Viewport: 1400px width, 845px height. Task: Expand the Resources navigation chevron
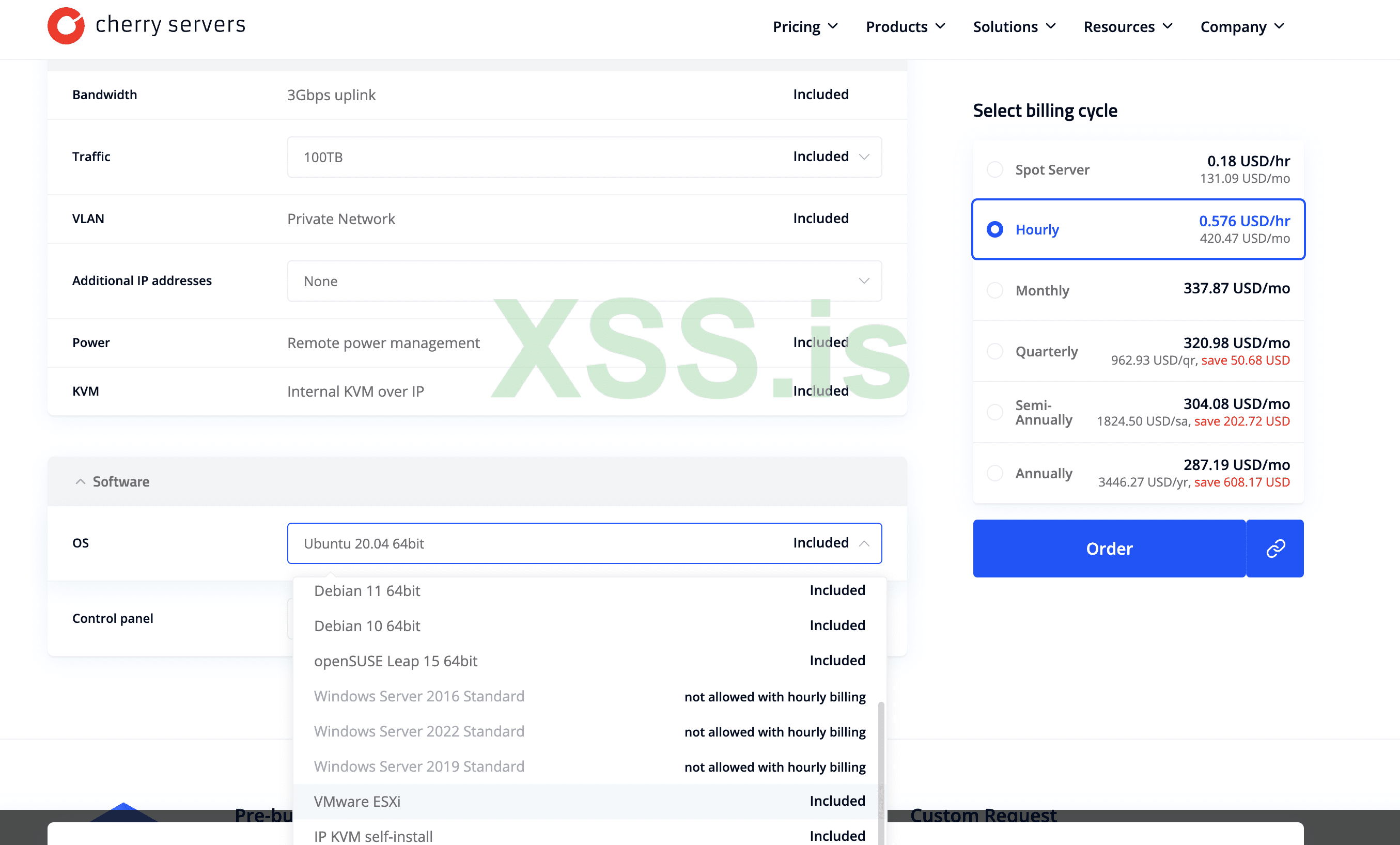pyautogui.click(x=1168, y=27)
